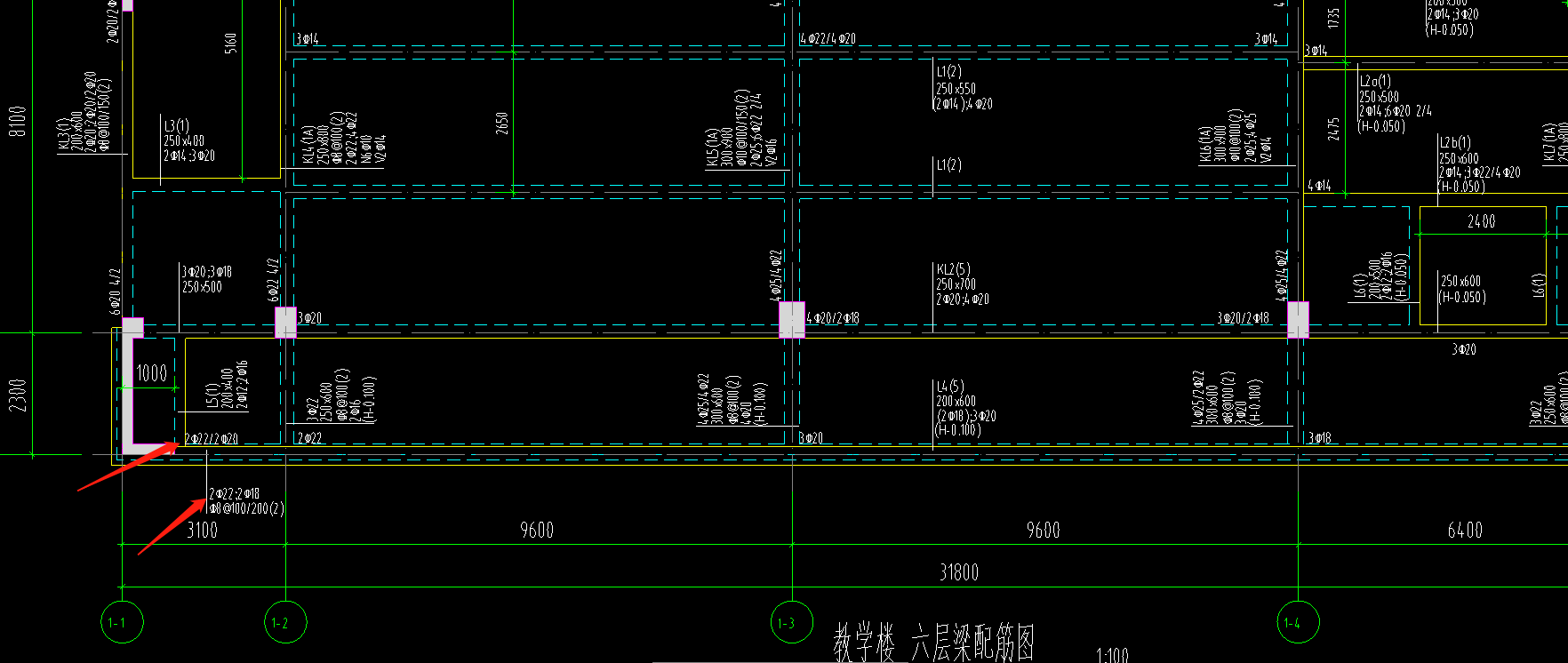Click the beam label L2a(1)

tap(1375, 81)
